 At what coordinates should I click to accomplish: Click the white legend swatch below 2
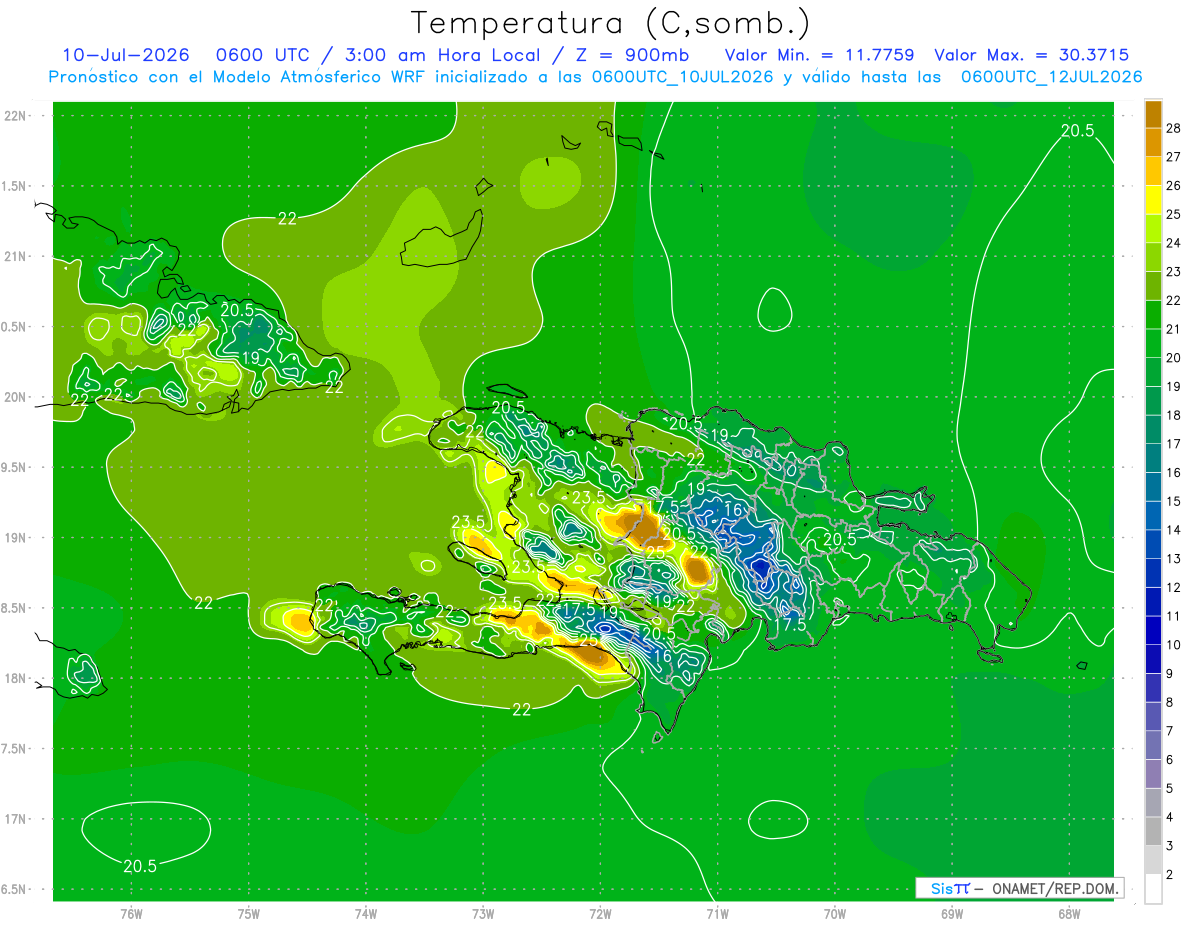[1153, 889]
